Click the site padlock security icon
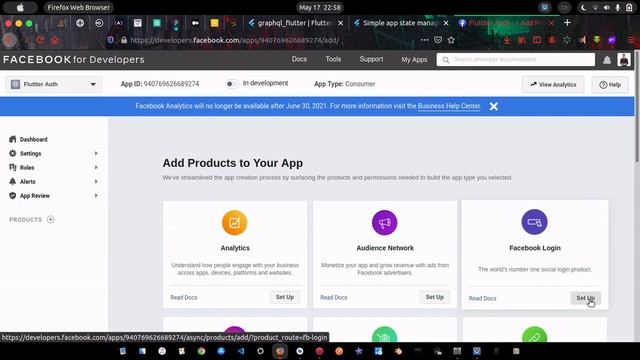 [124, 40]
